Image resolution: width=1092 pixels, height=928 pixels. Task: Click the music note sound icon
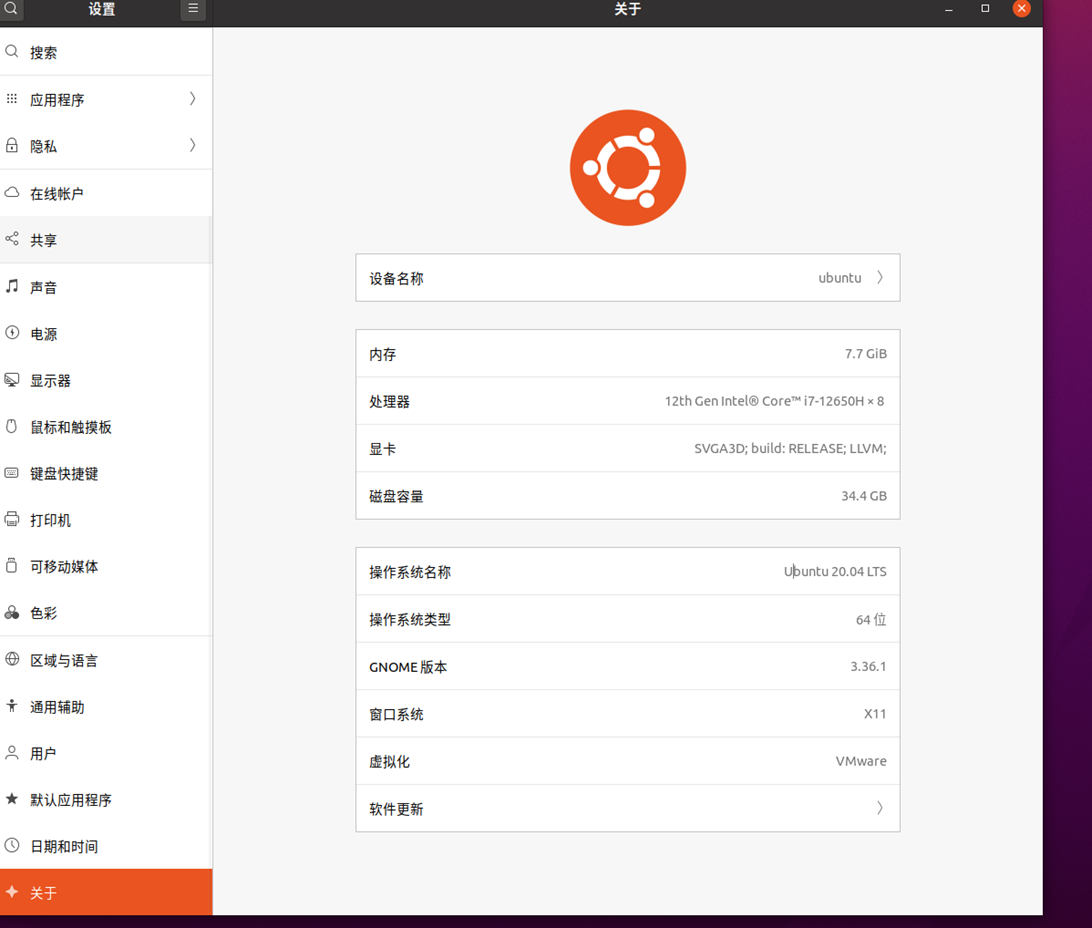(12, 286)
